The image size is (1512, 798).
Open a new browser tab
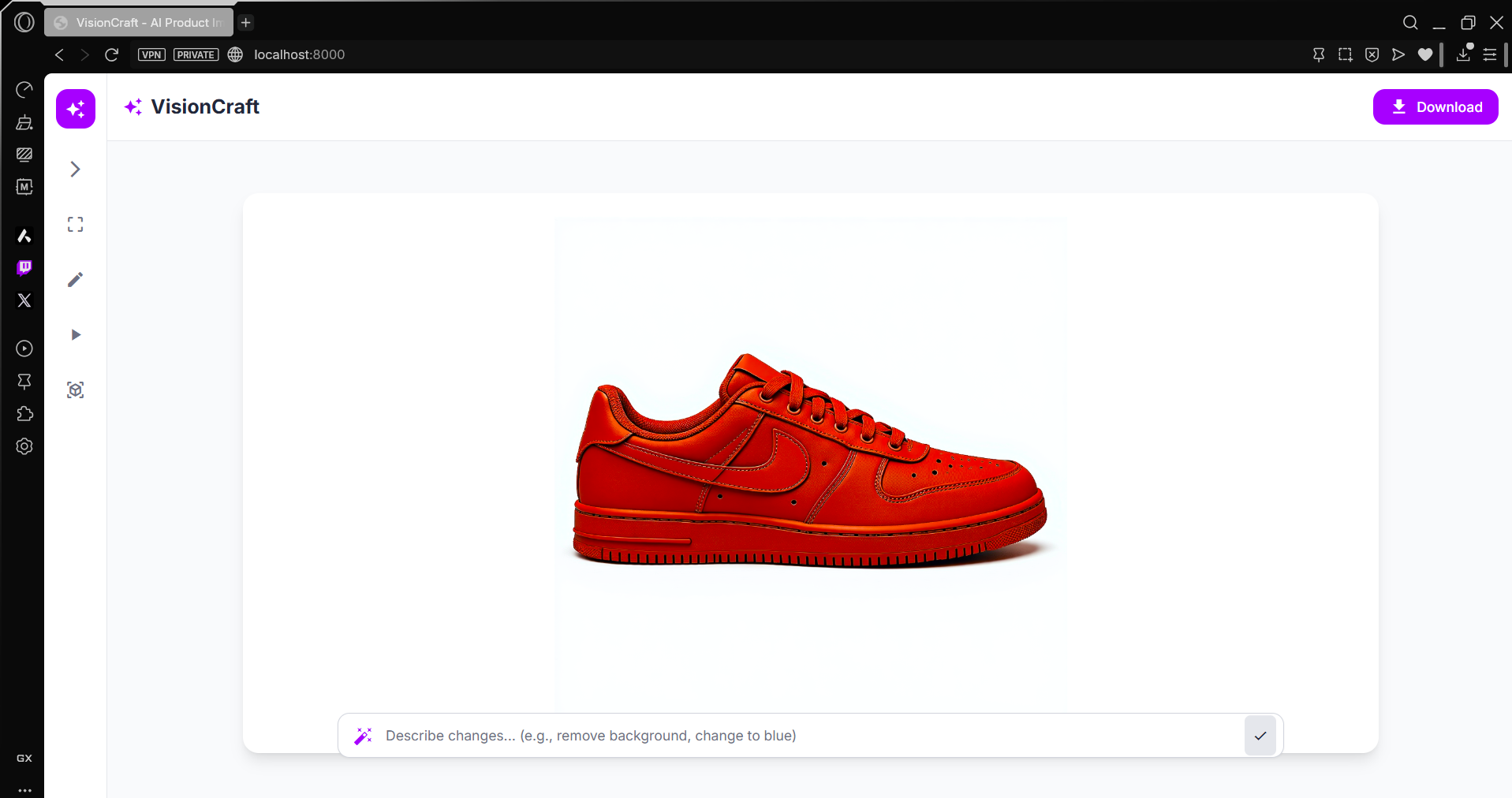coord(246,23)
